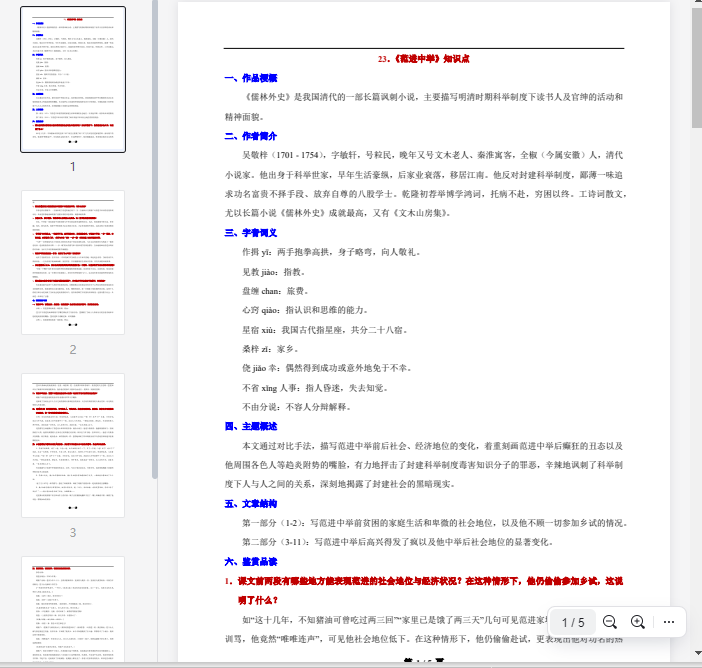Screen dimensions: 702x668
Task: Click the zoom out magnifier icon
Action: [x=610, y=622]
